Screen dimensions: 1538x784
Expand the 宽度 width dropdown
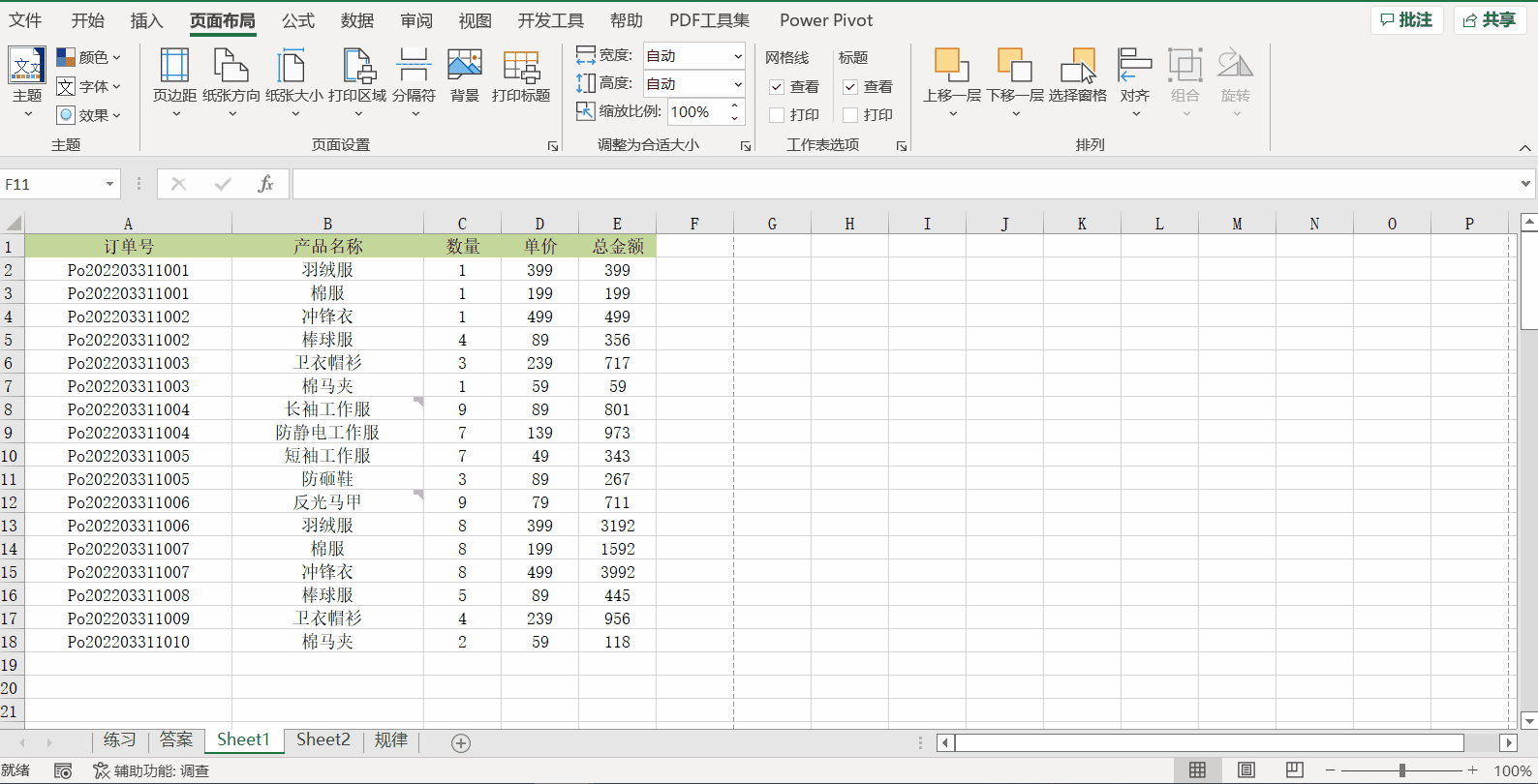(x=737, y=56)
